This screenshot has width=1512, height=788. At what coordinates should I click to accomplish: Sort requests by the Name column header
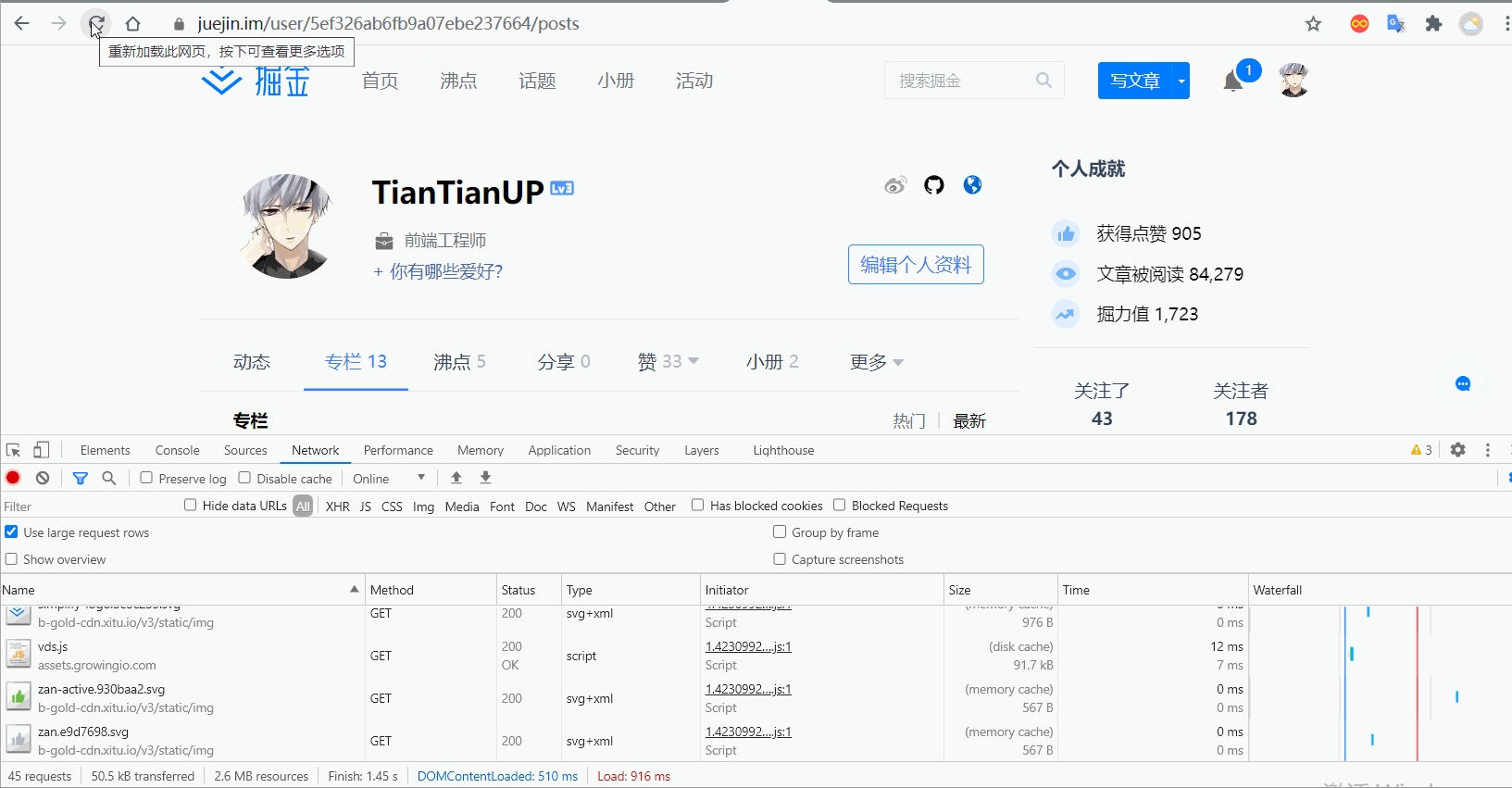pyautogui.click(x=181, y=590)
